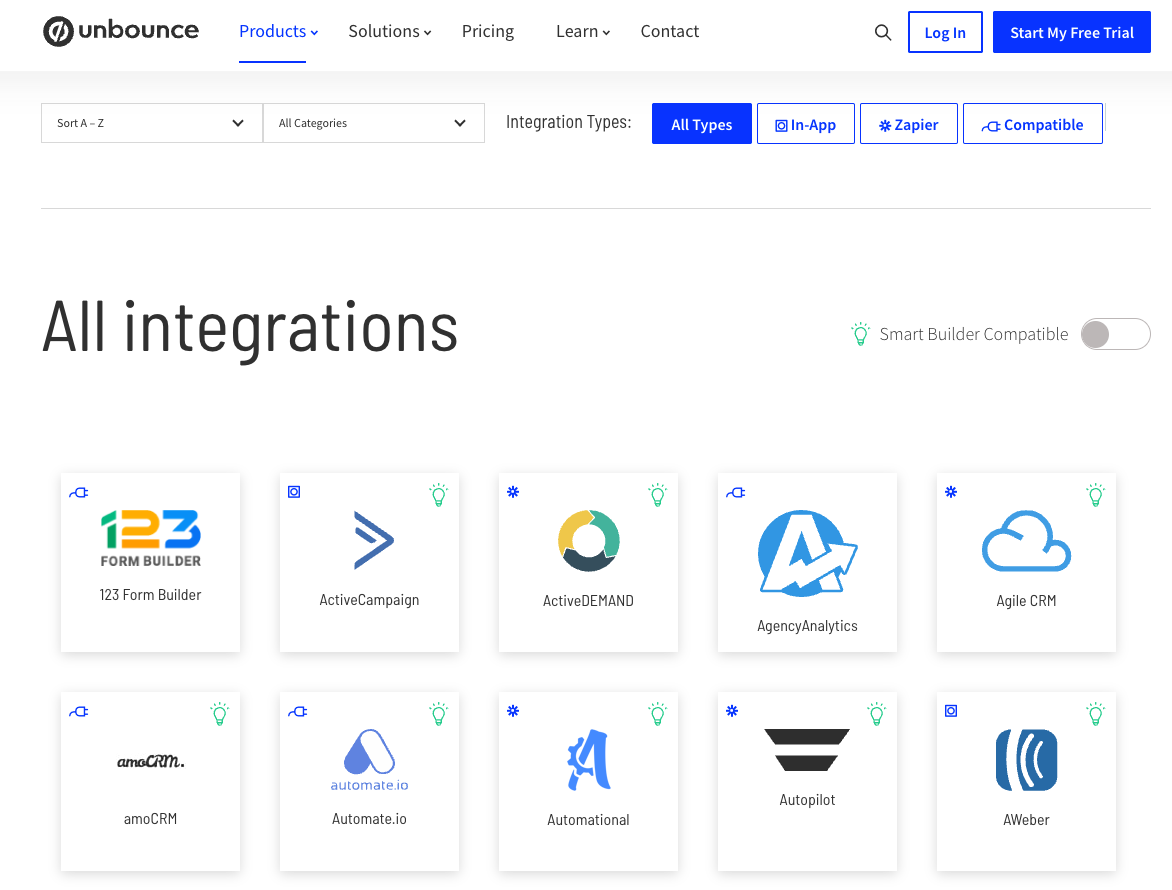Click lightbulb icon on Autopilot card

point(877,714)
